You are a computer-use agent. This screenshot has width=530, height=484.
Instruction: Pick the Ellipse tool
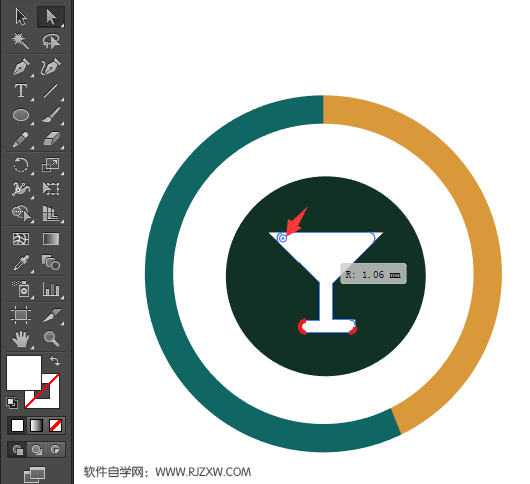[x=21, y=115]
